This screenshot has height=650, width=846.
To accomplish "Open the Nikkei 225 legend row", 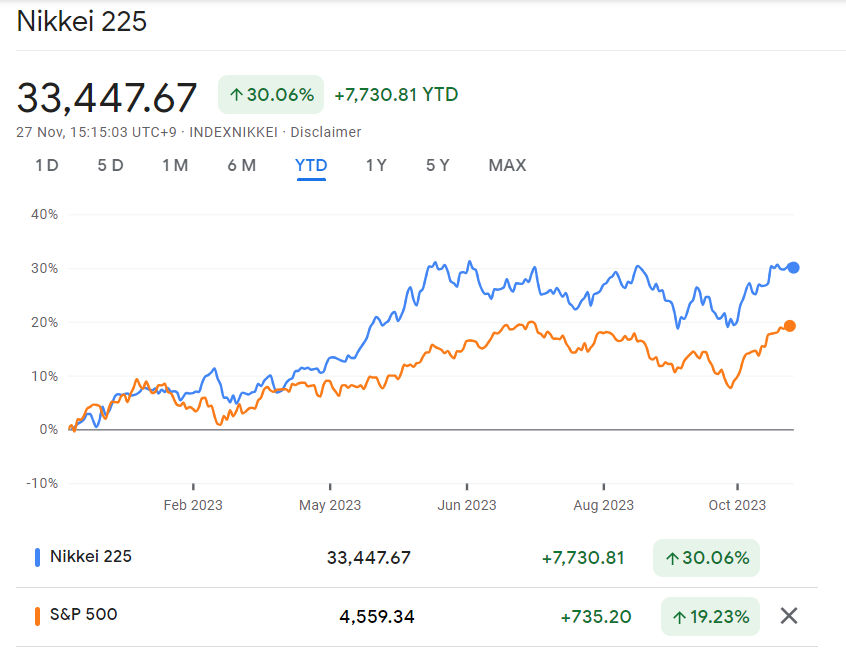I will point(91,557).
